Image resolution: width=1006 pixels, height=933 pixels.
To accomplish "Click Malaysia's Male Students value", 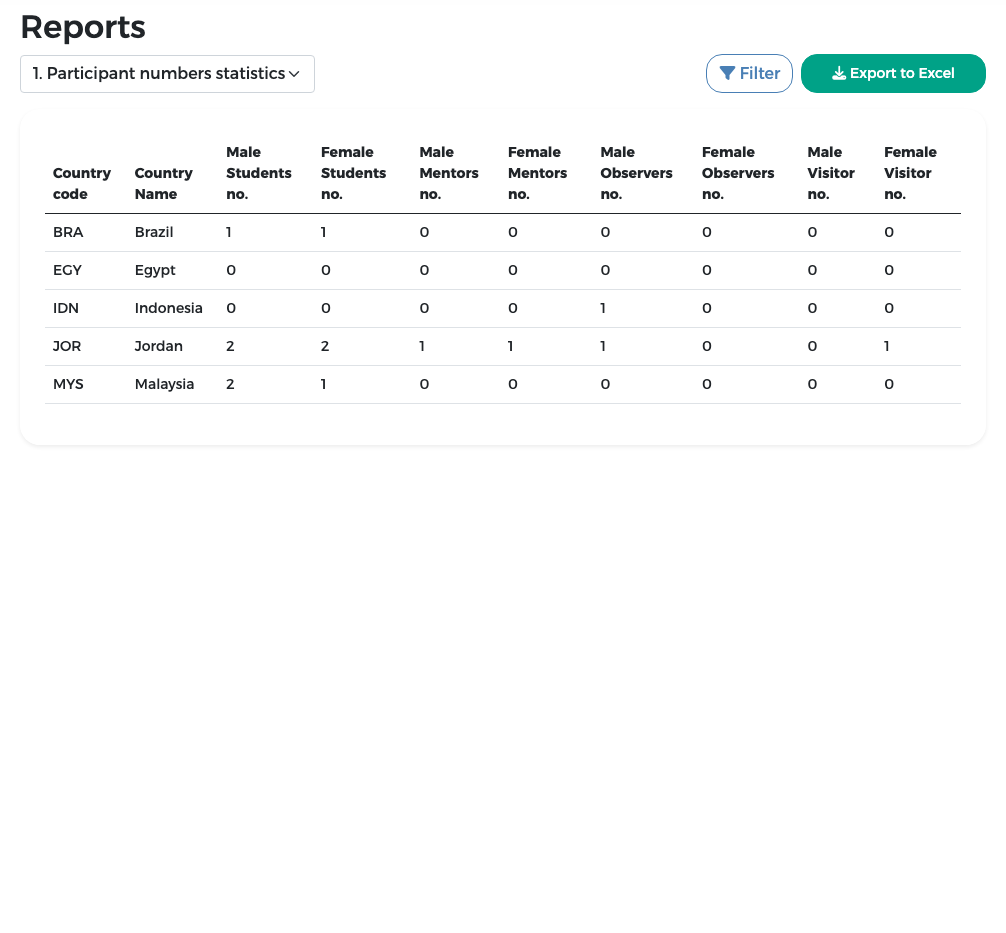I will point(230,384).
